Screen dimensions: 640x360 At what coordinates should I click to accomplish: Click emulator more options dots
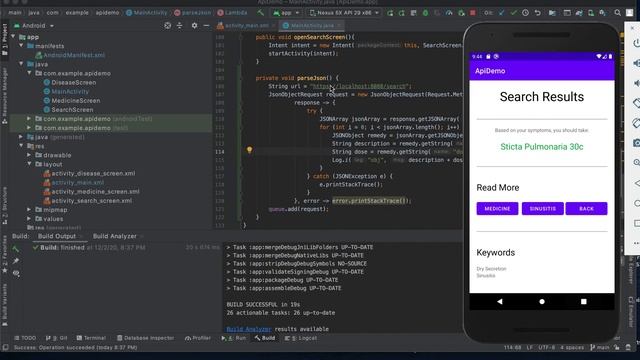636,243
